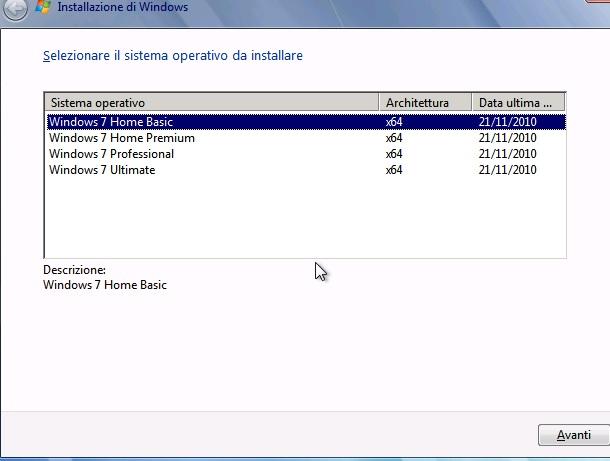Image resolution: width=610 pixels, height=461 pixels.
Task: Click date 21/11/2010 in Ultimate row
Action: (x=508, y=170)
